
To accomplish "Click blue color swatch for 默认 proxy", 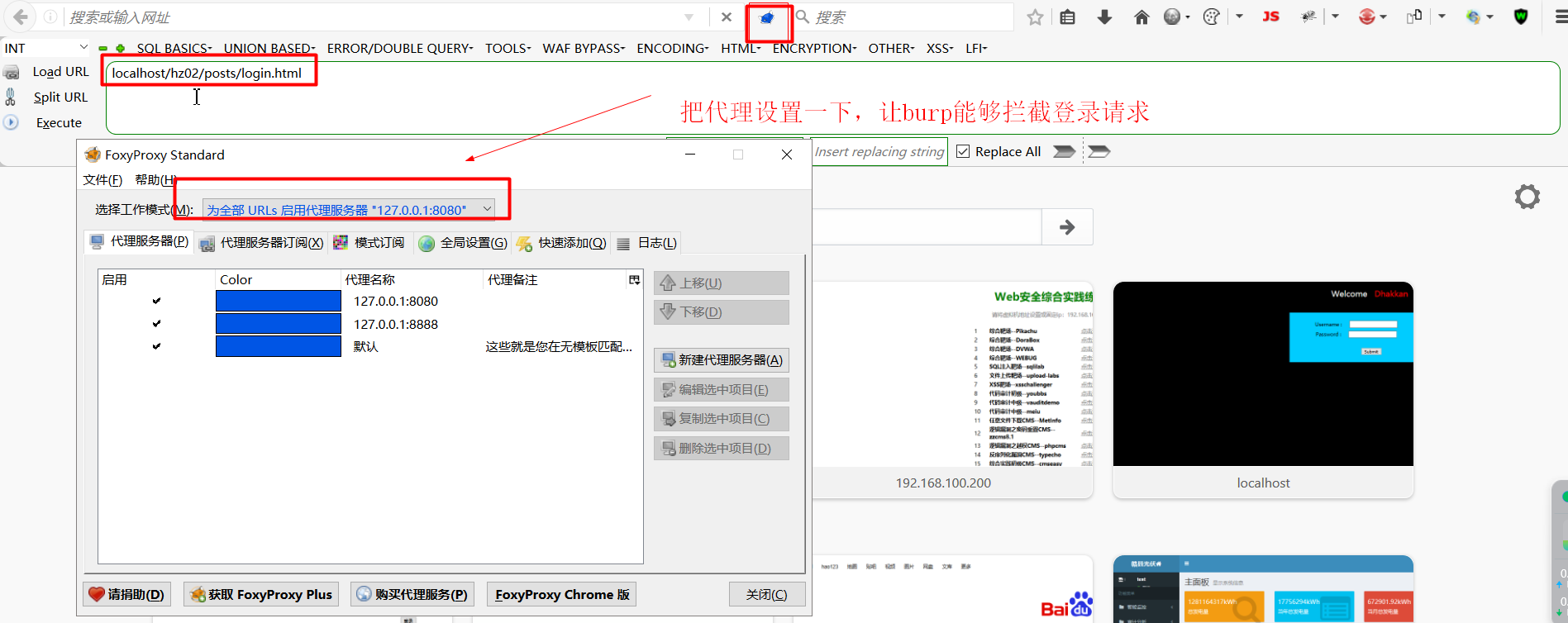I will 279,346.
